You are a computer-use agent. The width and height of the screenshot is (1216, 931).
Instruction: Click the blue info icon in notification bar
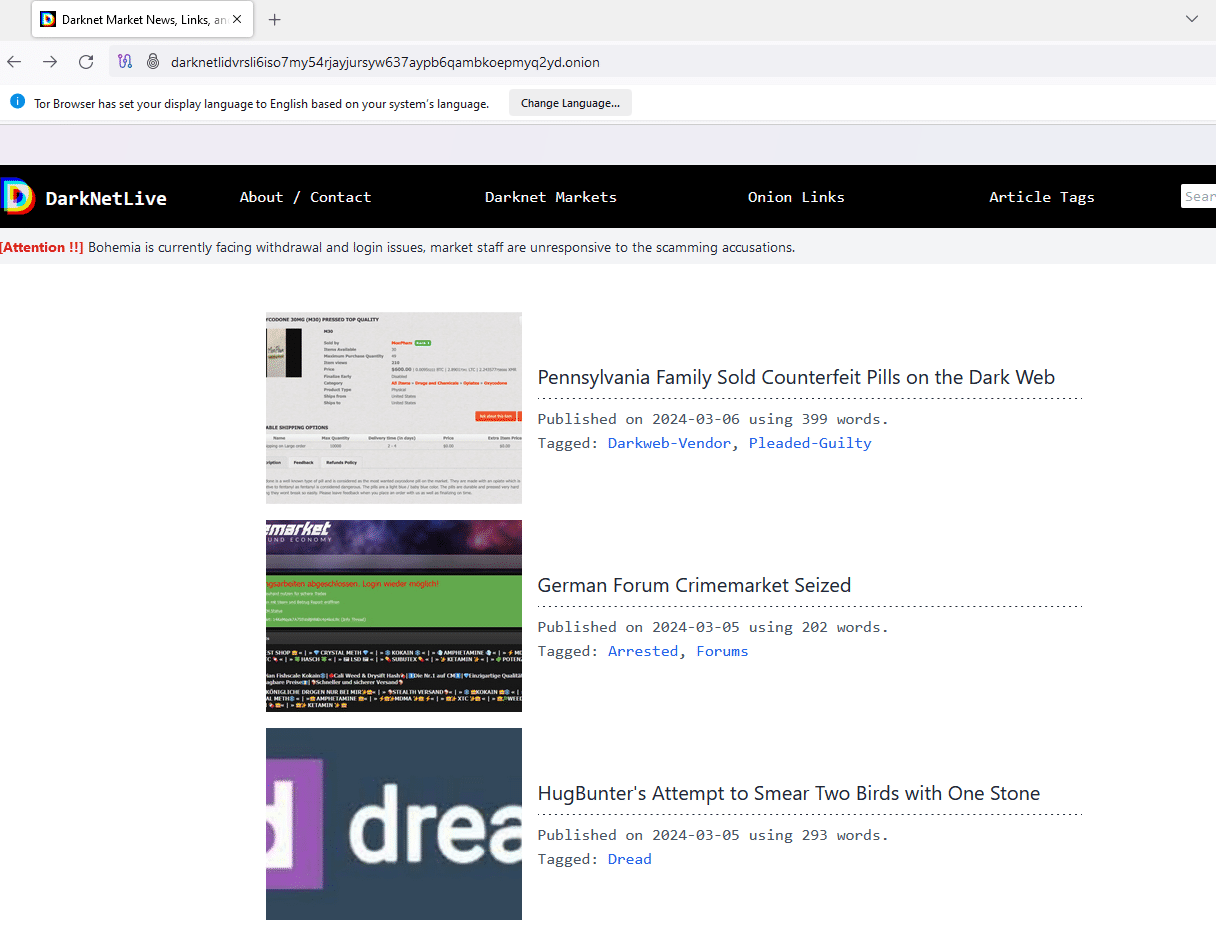[x=17, y=100]
